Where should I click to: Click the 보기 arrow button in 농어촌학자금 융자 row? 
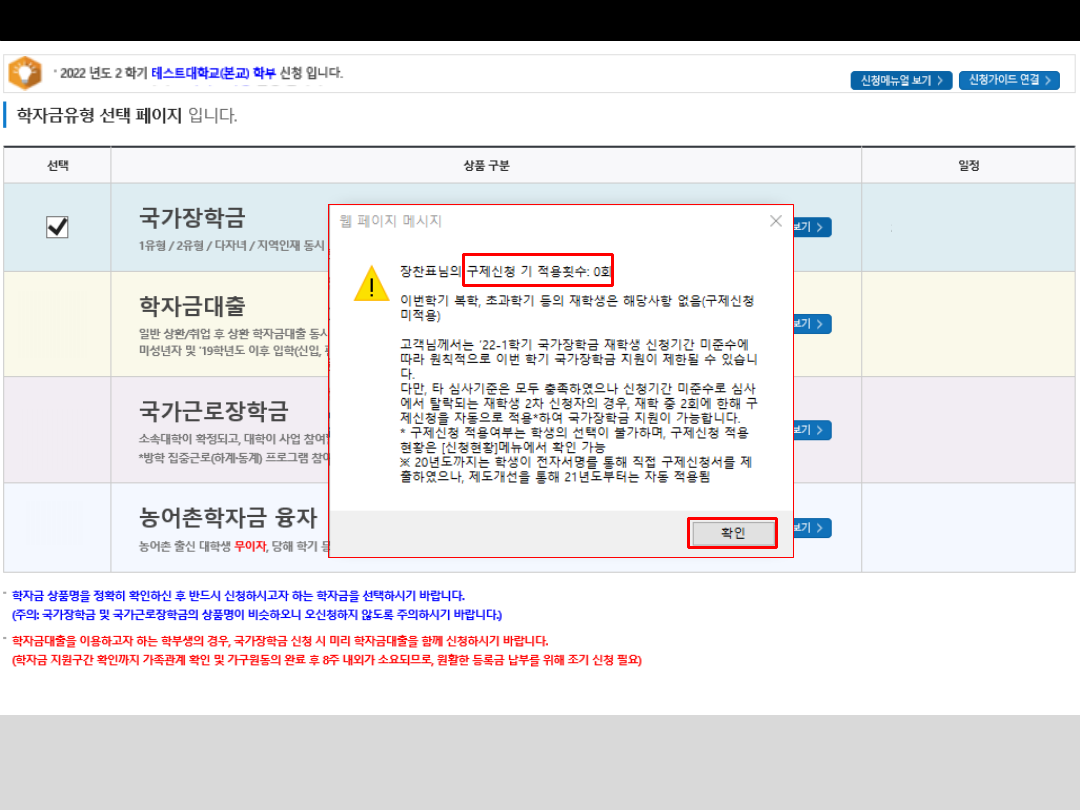[x=812, y=527]
